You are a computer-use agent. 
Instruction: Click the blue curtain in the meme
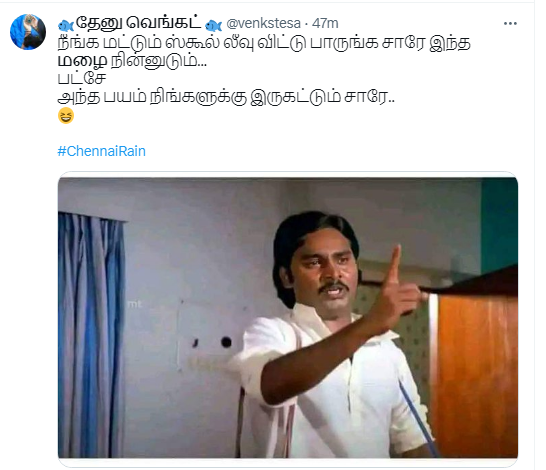[x=91, y=334]
